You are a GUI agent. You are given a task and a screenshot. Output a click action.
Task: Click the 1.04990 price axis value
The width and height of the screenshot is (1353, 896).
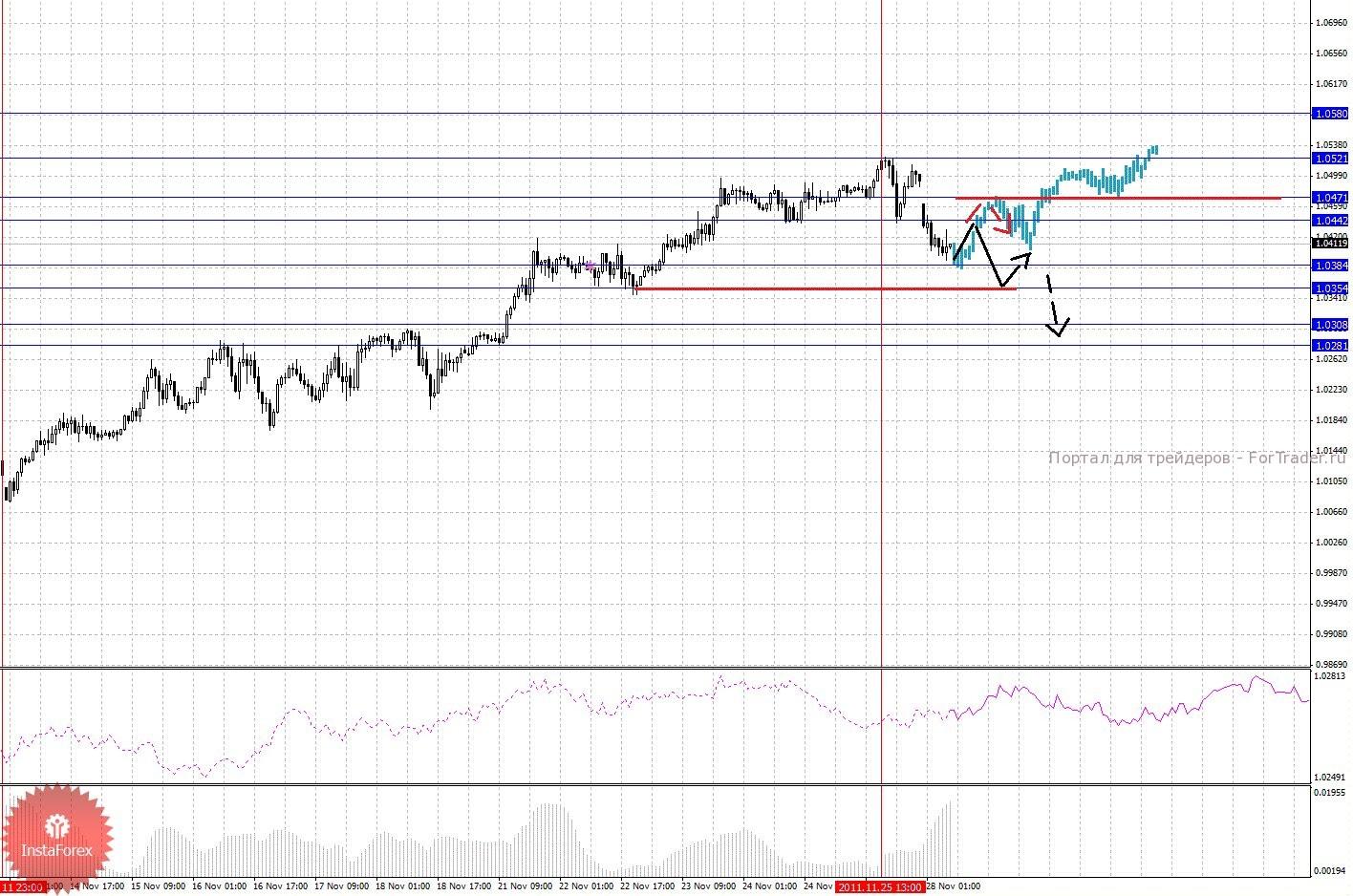[x=1331, y=176]
